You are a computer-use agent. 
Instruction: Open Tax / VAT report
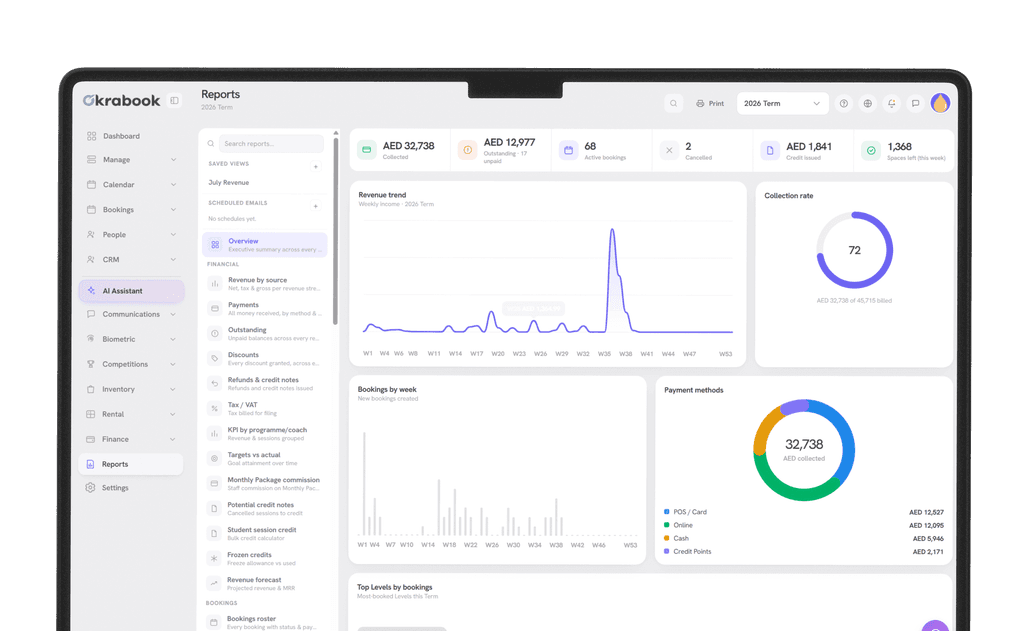tap(264, 409)
